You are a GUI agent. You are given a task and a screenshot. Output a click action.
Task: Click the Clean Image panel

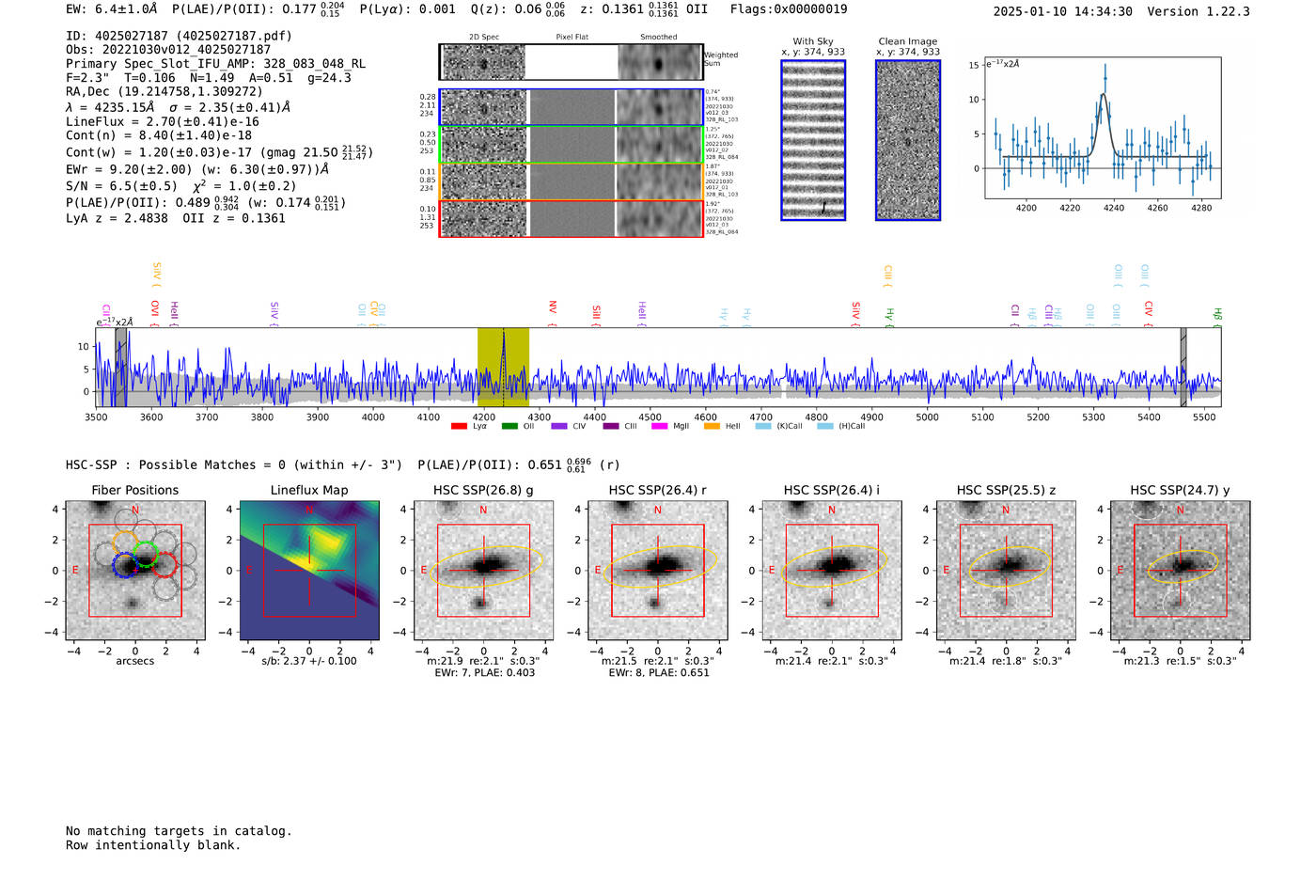click(x=908, y=140)
